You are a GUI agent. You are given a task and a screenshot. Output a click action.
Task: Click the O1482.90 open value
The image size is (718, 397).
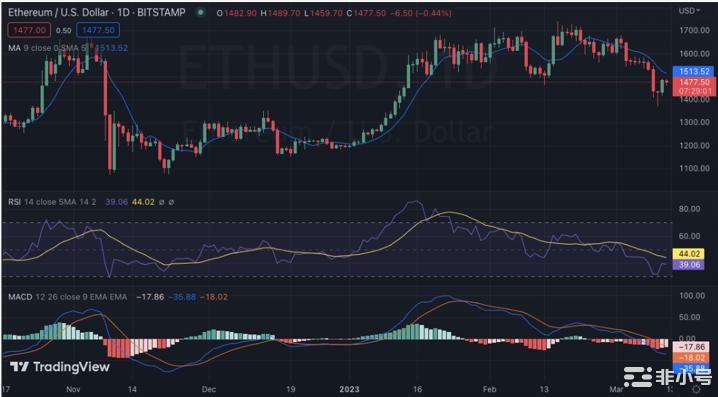click(237, 13)
